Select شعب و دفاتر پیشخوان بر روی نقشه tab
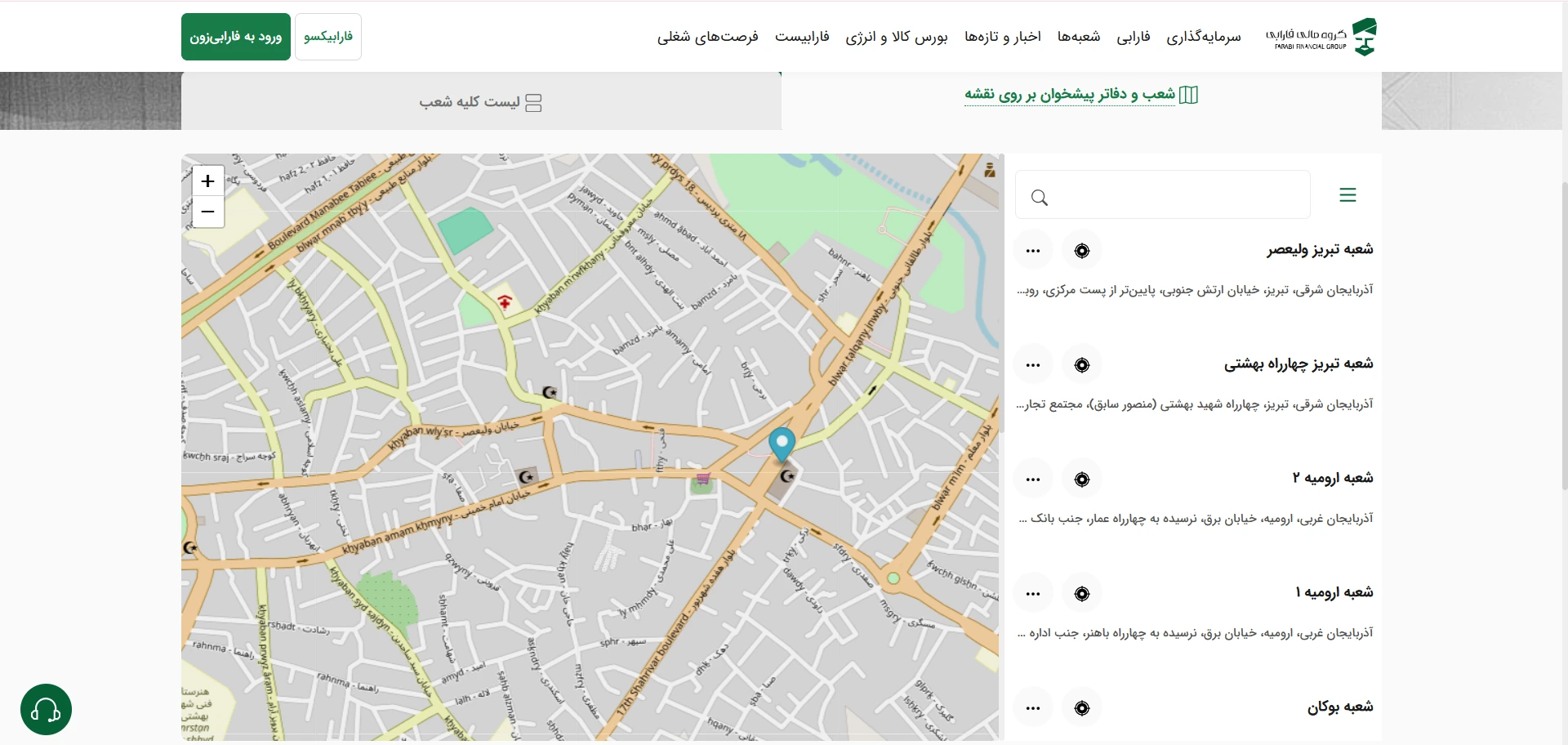 (x=1081, y=95)
